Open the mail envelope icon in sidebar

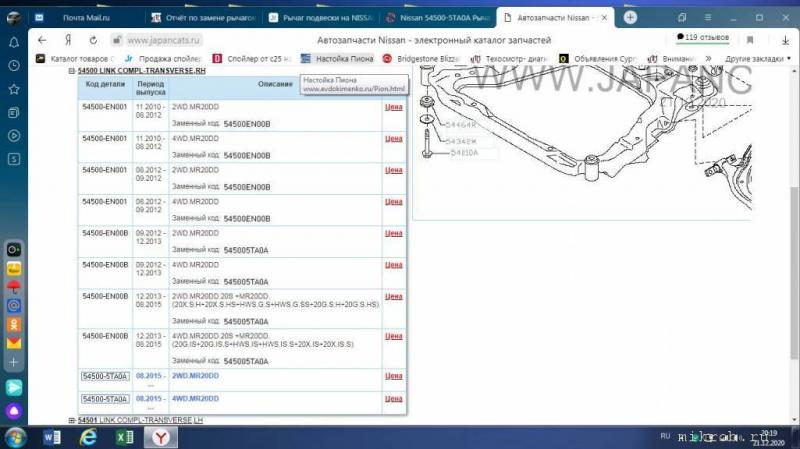point(14,343)
